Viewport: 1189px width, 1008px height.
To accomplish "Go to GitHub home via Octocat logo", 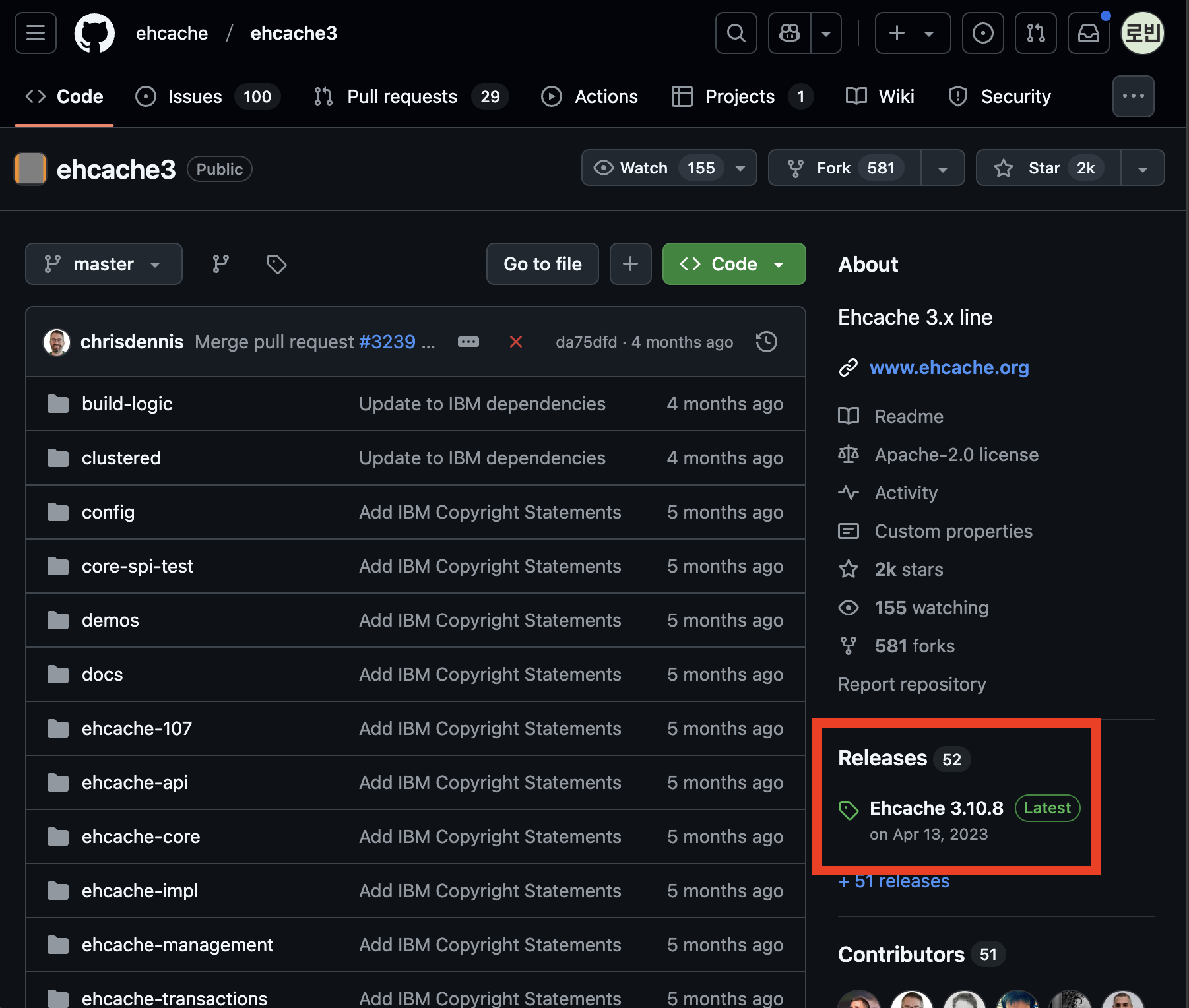I will [94, 33].
